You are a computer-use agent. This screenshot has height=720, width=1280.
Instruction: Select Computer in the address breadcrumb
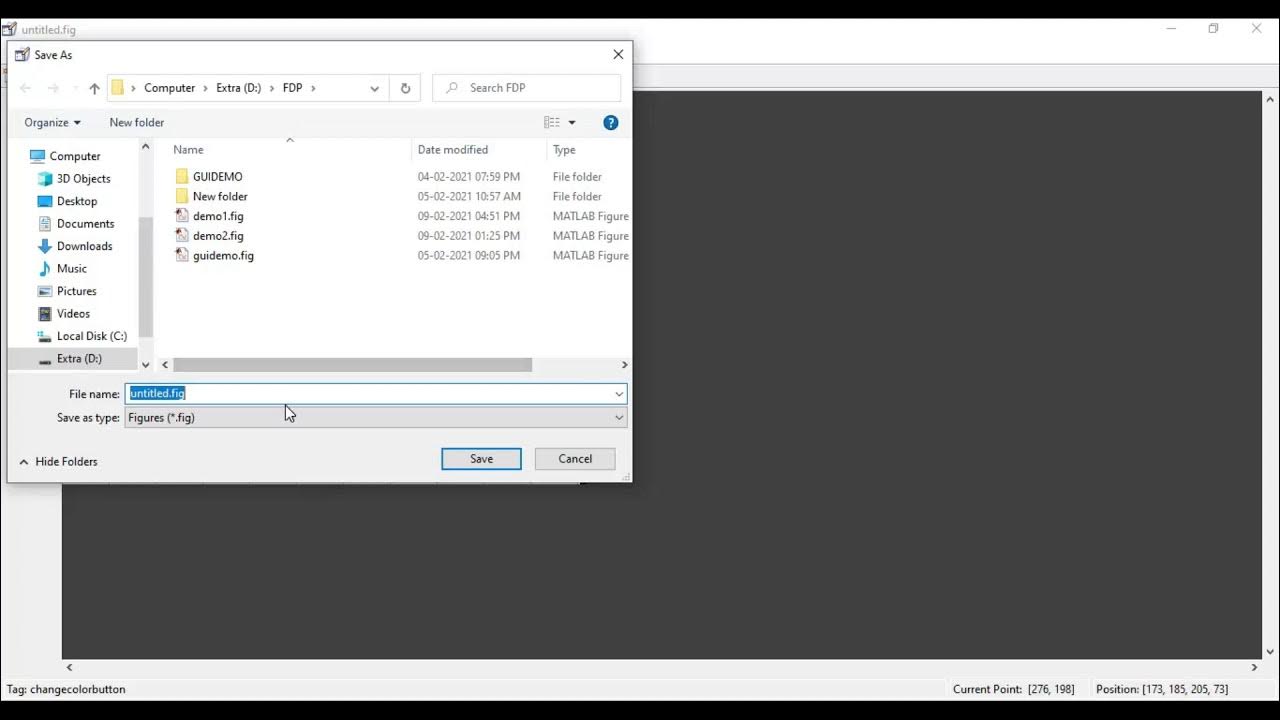click(169, 88)
